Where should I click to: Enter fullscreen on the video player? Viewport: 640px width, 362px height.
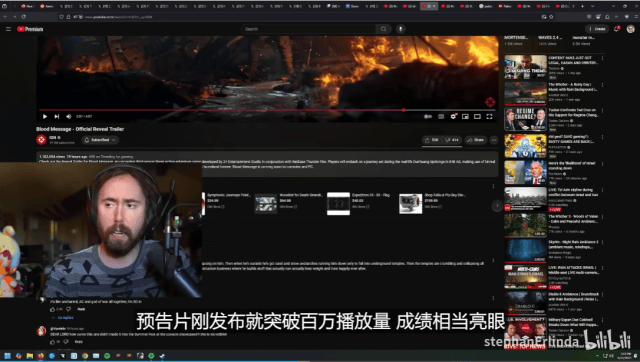(x=489, y=117)
